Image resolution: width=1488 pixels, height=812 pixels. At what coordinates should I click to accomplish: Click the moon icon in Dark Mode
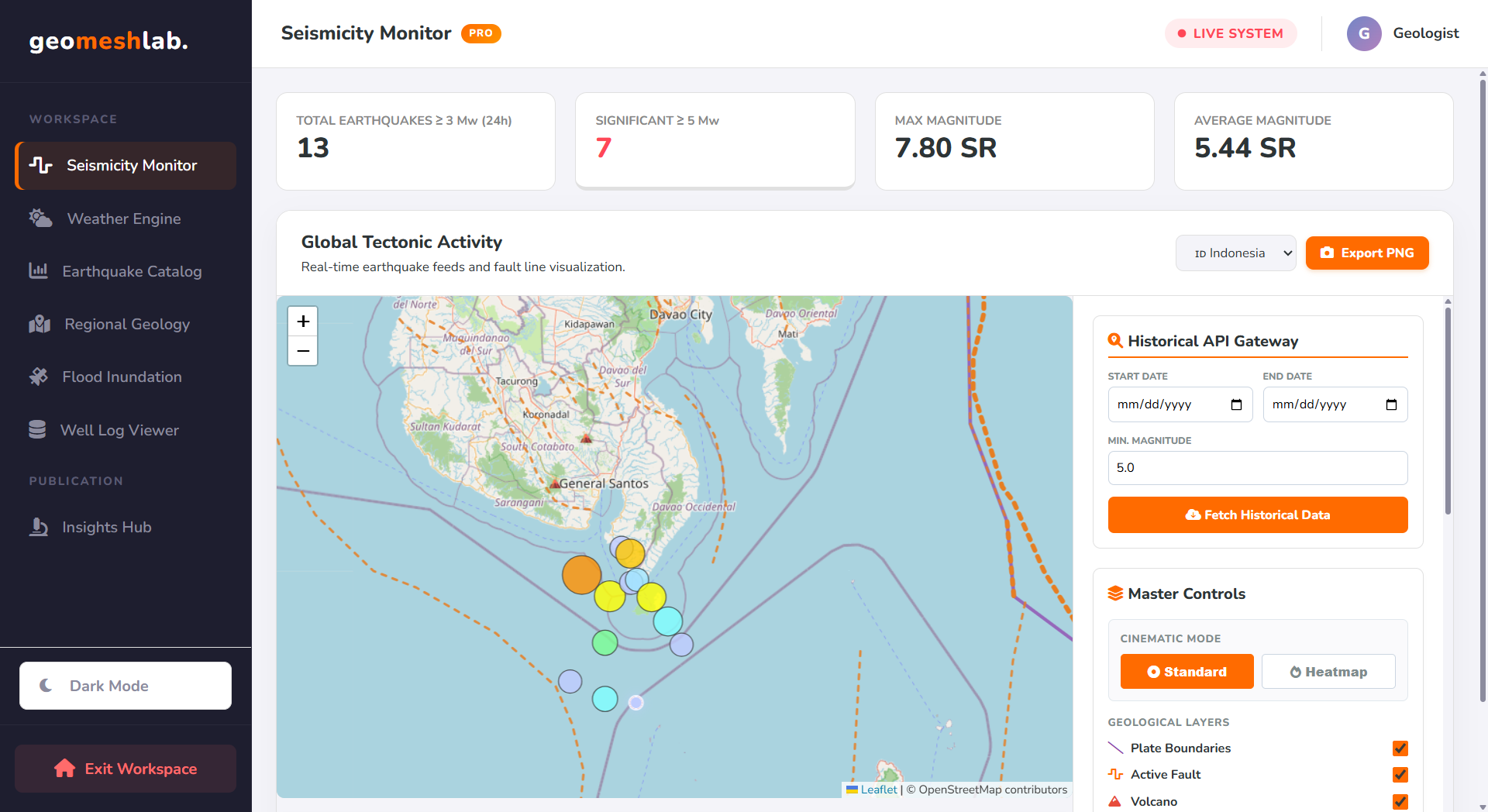pos(46,686)
